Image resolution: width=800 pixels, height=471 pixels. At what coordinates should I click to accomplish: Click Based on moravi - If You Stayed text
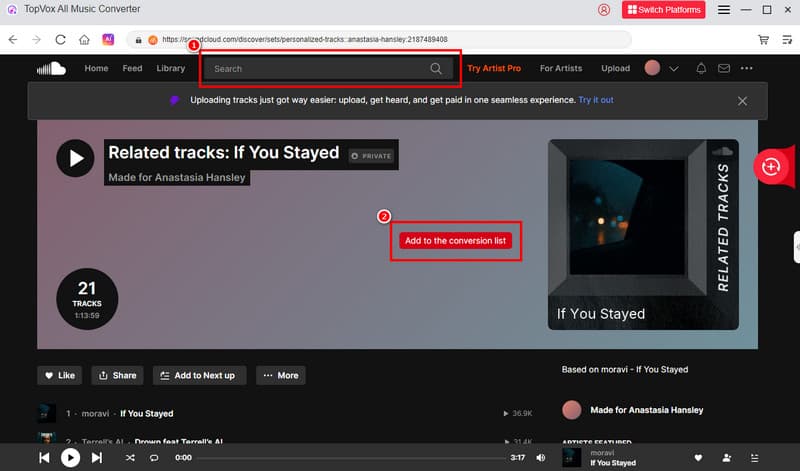[624, 369]
